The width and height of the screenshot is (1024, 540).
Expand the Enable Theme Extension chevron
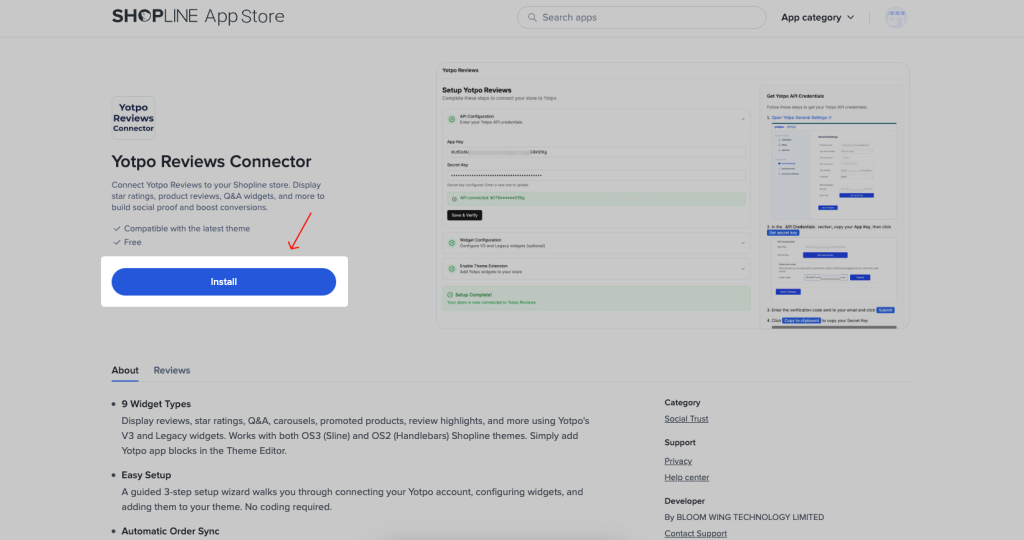pos(743,268)
